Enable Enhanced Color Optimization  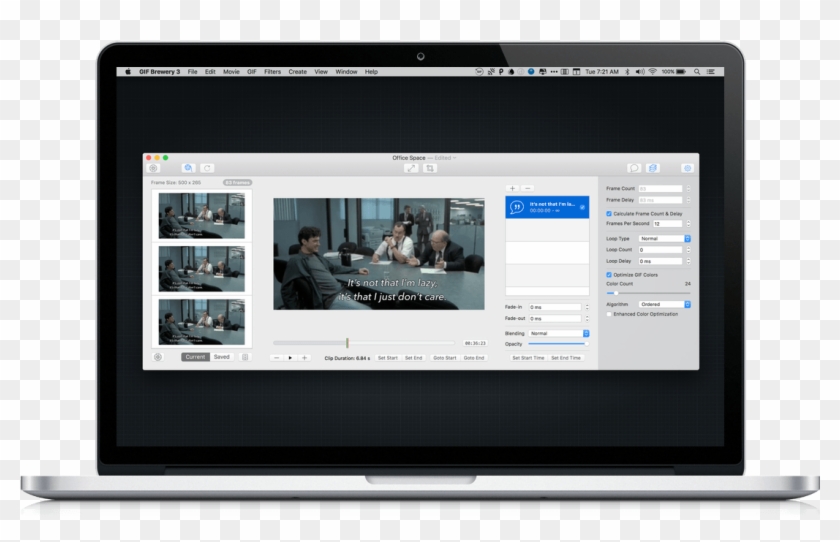point(609,314)
